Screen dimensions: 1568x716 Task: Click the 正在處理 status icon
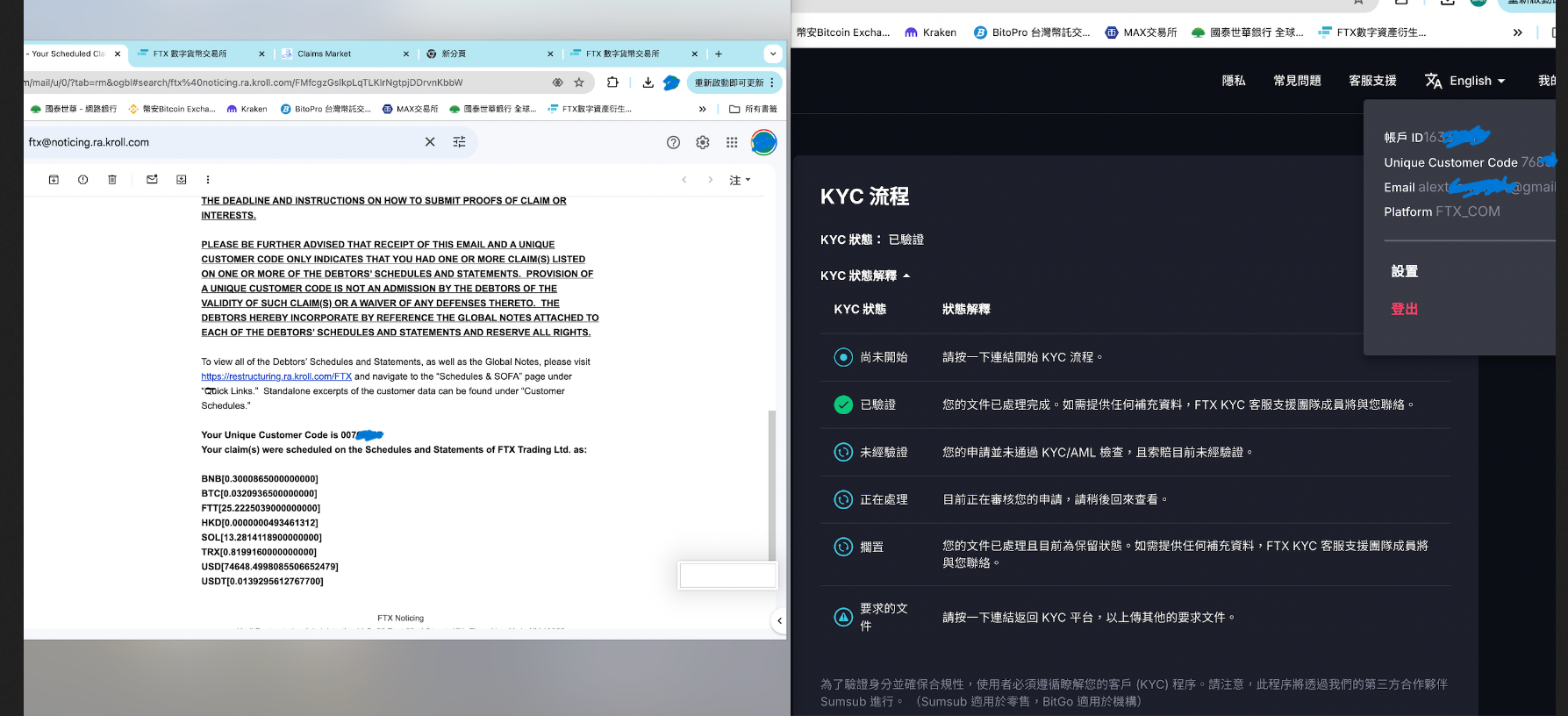pyautogui.click(x=843, y=499)
